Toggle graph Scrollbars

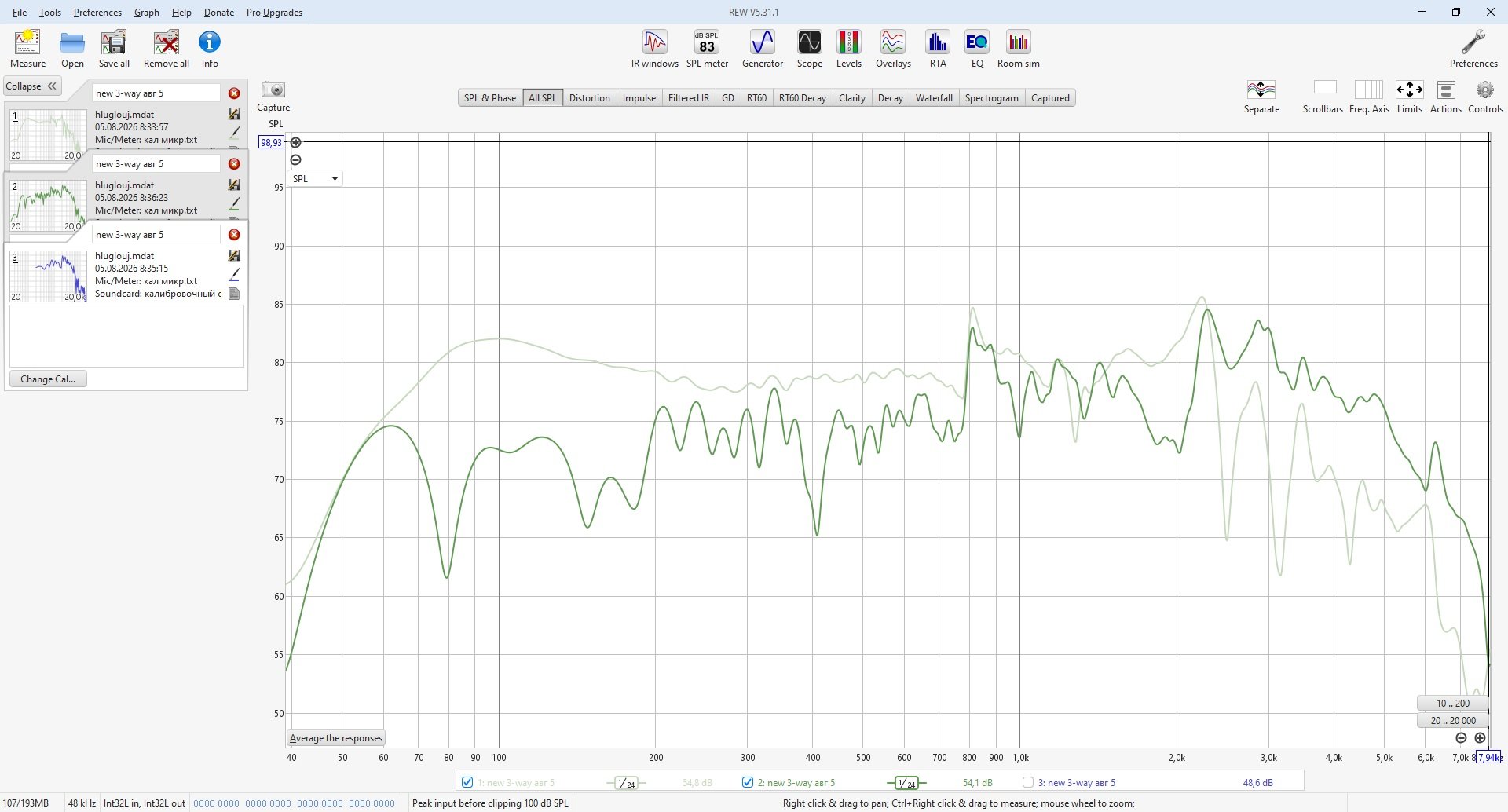click(1323, 97)
